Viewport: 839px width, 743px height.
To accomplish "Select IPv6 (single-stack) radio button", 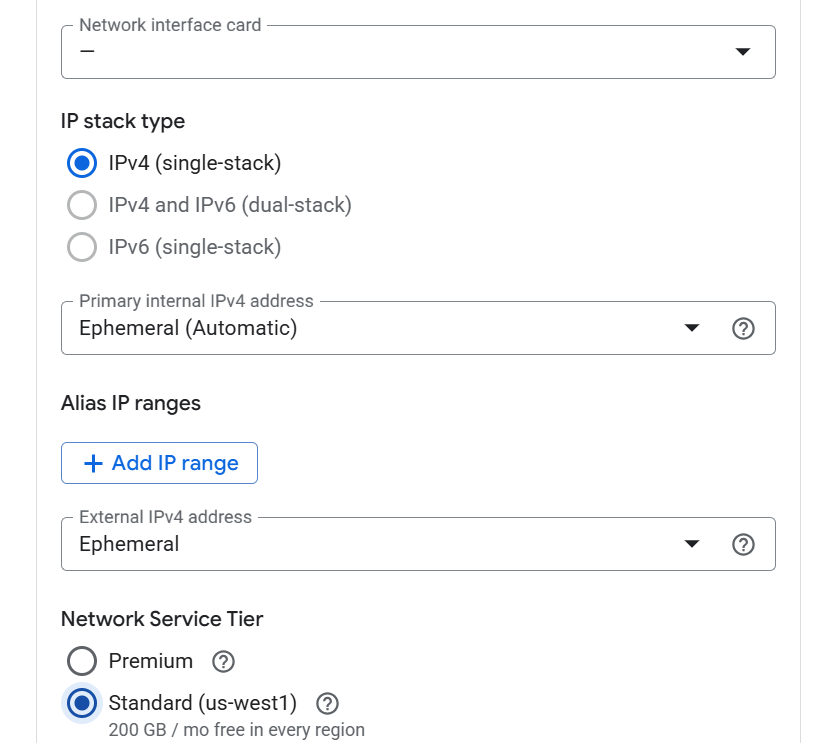I will coord(82,247).
